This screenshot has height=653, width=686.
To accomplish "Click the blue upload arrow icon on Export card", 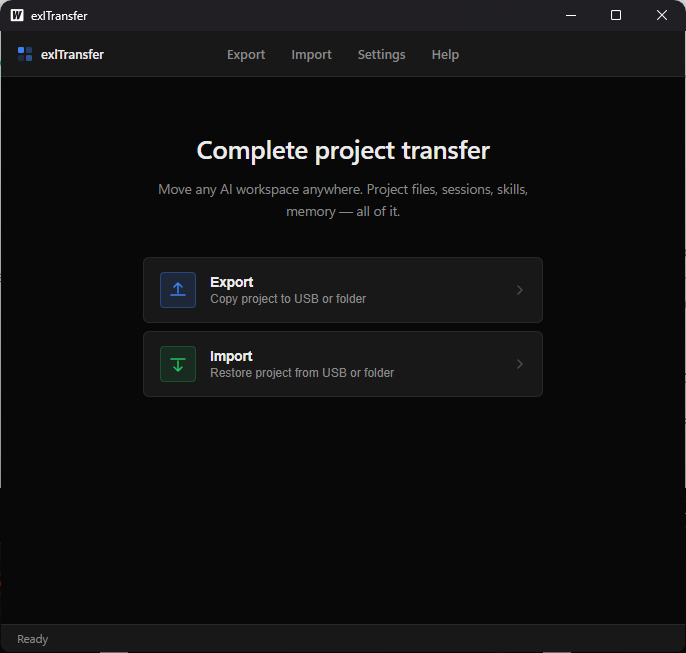I will click(178, 290).
